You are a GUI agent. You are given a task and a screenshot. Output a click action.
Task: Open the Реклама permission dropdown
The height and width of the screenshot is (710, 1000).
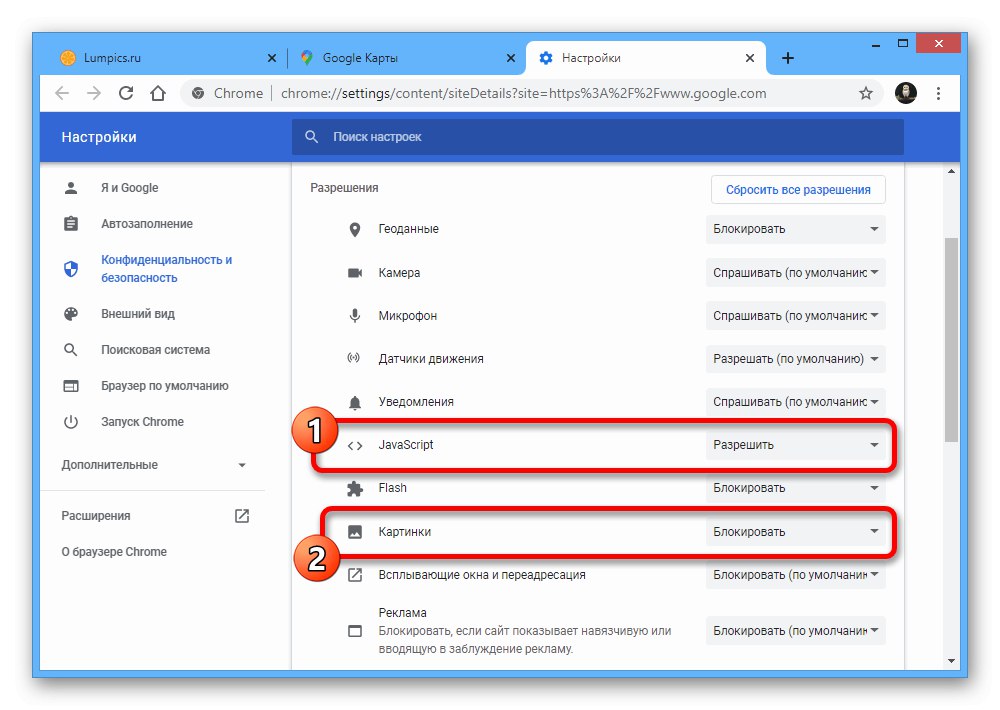point(795,630)
